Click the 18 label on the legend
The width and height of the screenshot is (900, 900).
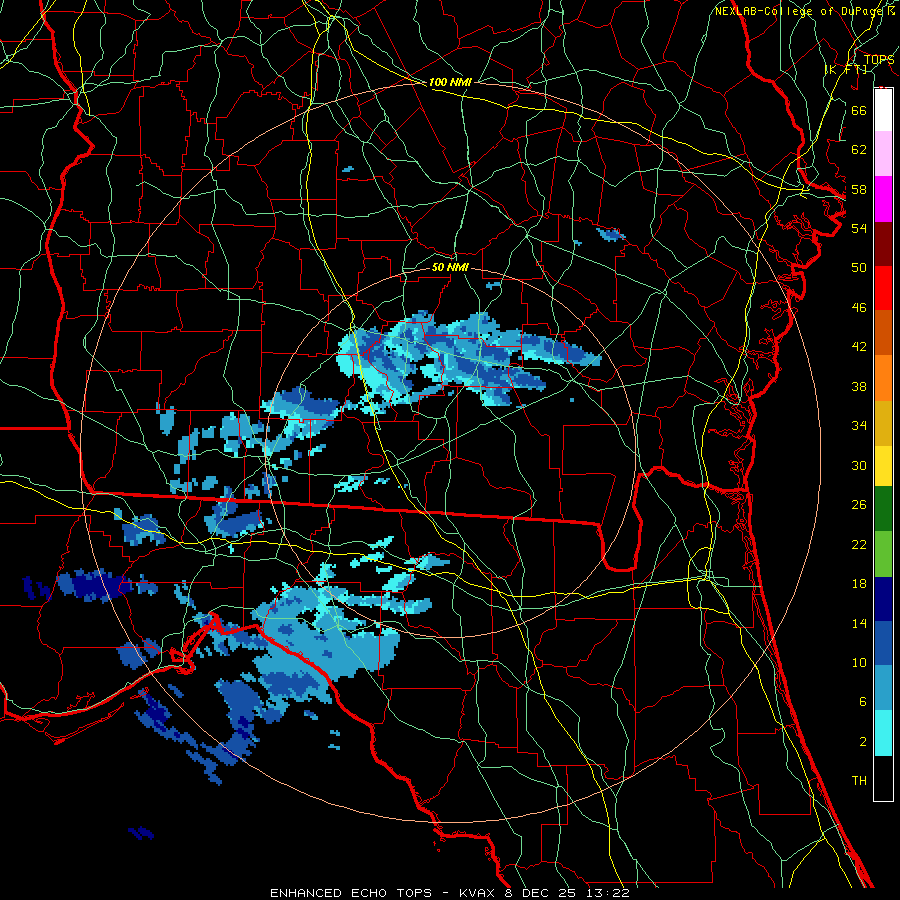(x=859, y=584)
